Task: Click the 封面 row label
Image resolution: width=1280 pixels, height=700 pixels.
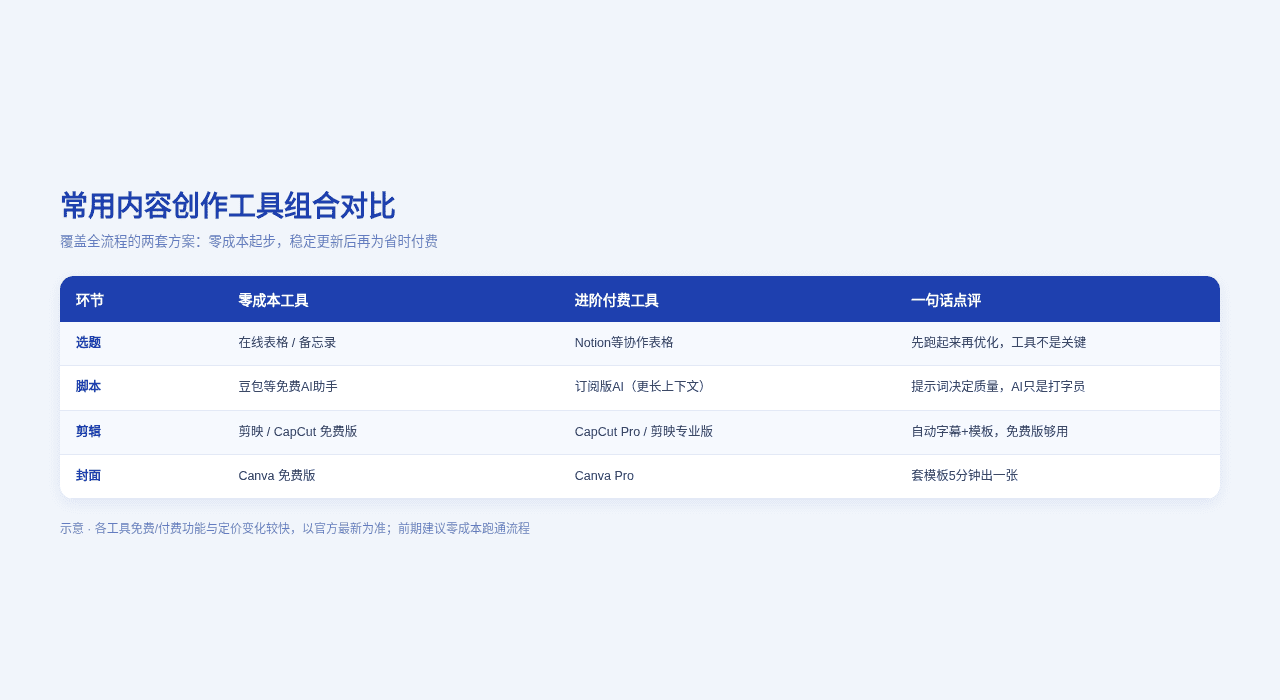Action: [x=88, y=475]
